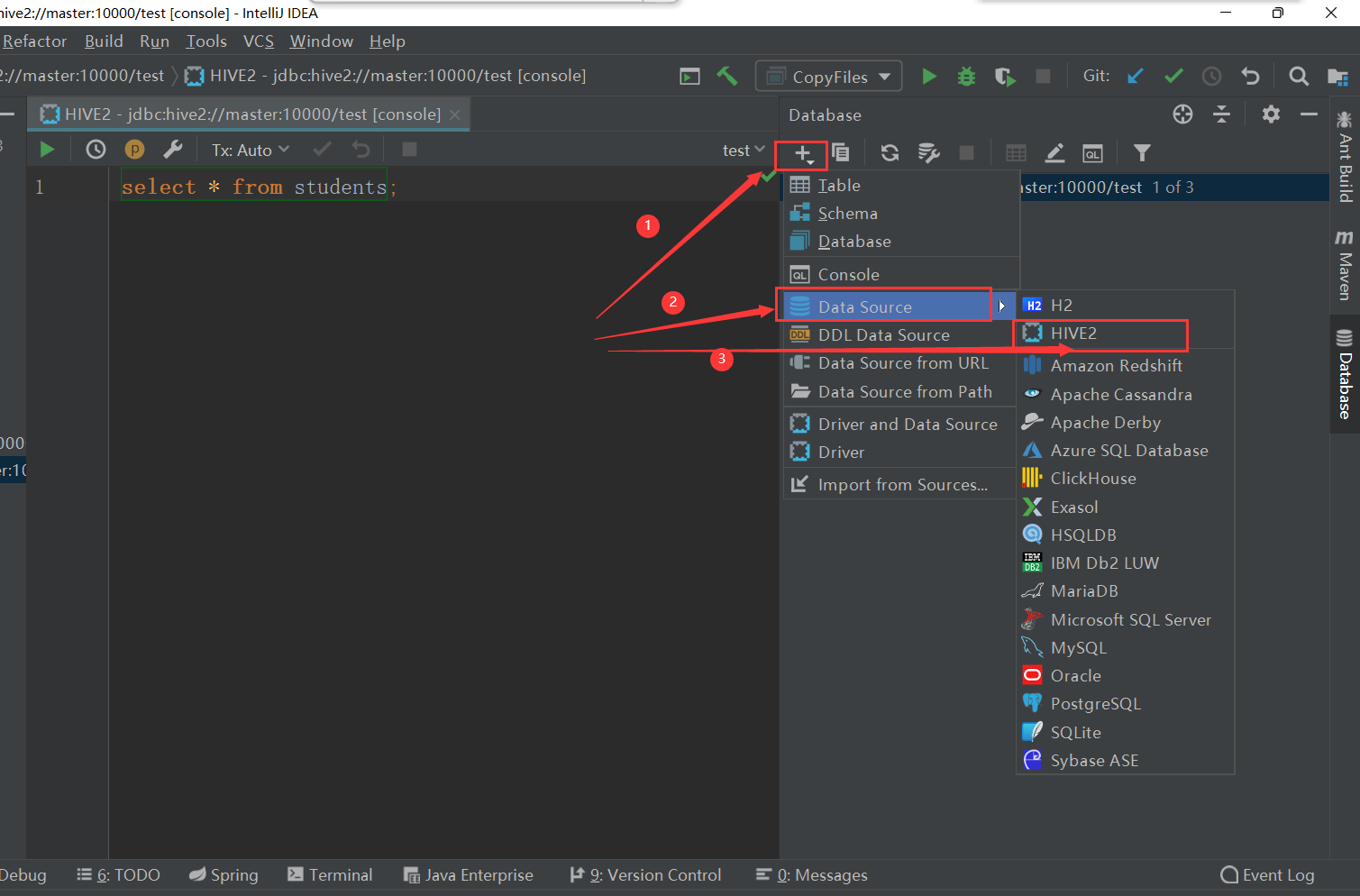Open the Run menu

click(x=154, y=41)
